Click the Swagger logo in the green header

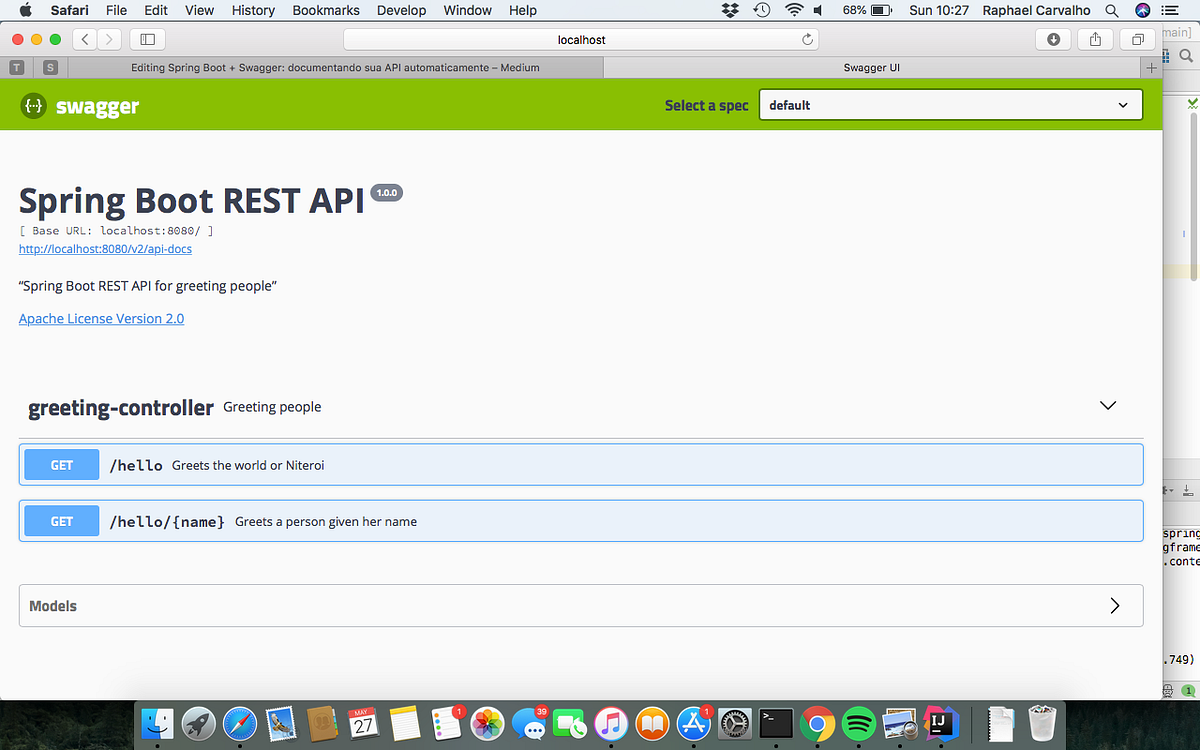pyautogui.click(x=79, y=105)
